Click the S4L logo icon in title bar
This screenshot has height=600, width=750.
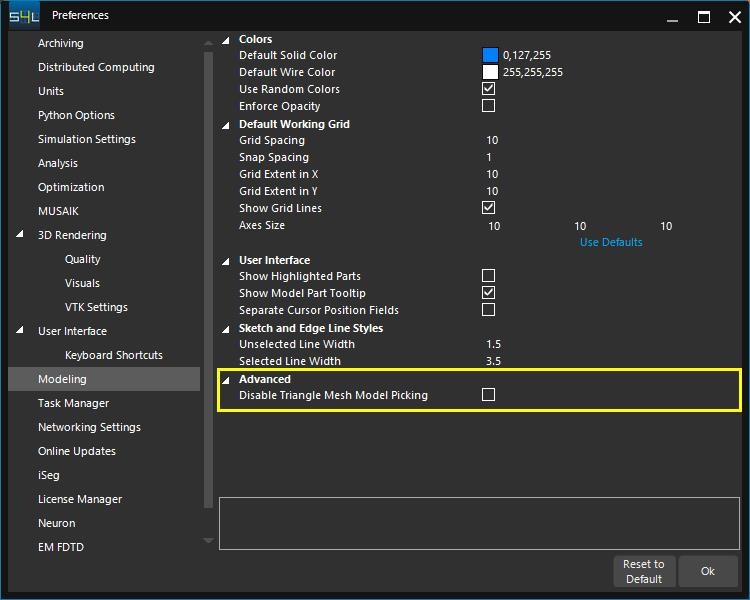point(24,16)
